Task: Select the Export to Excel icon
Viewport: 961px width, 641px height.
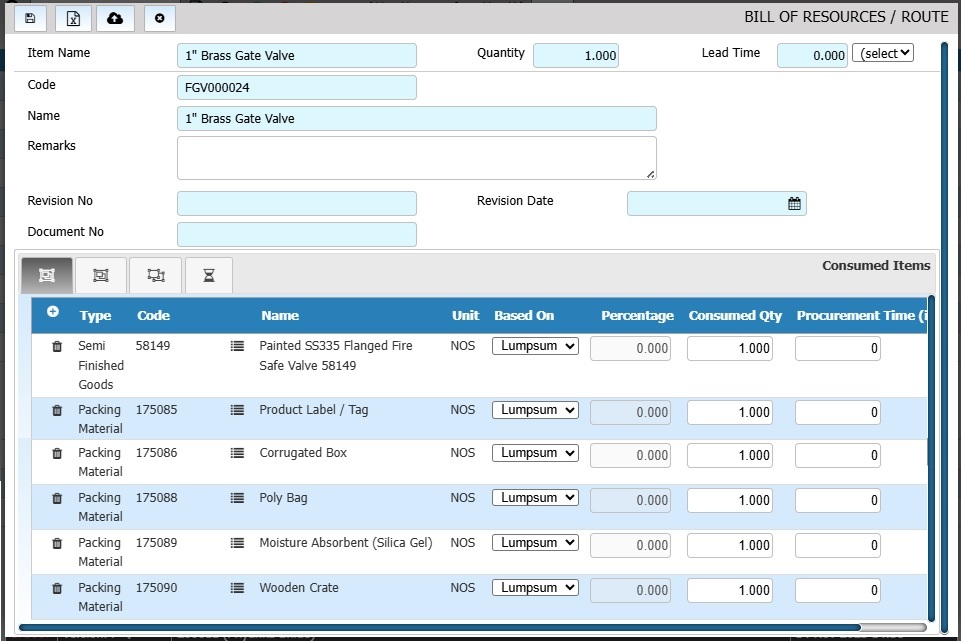Action: coord(75,17)
